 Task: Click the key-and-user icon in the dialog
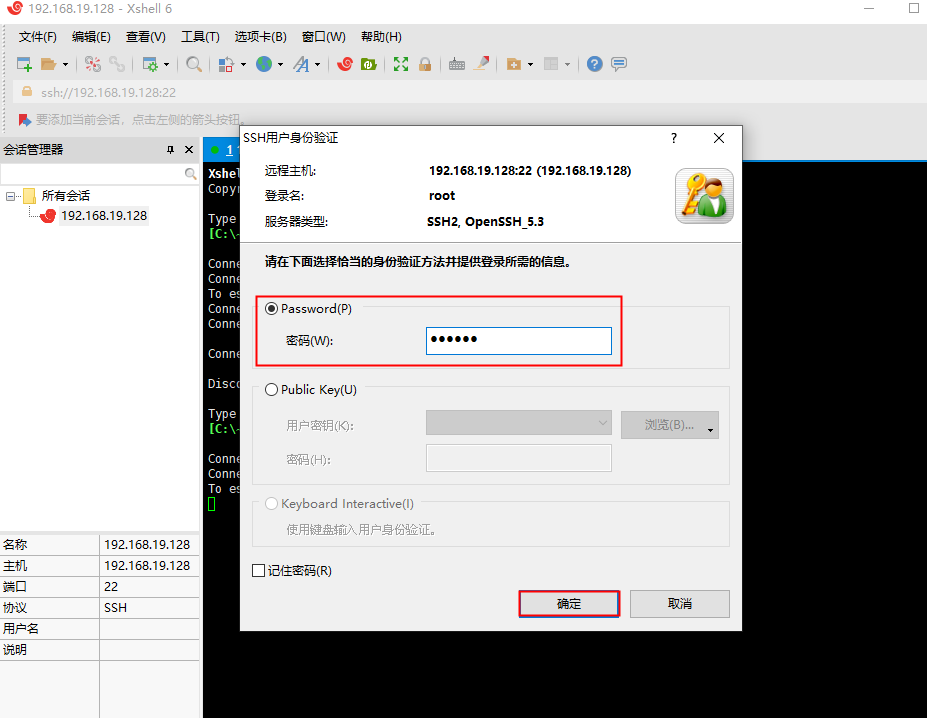click(704, 196)
